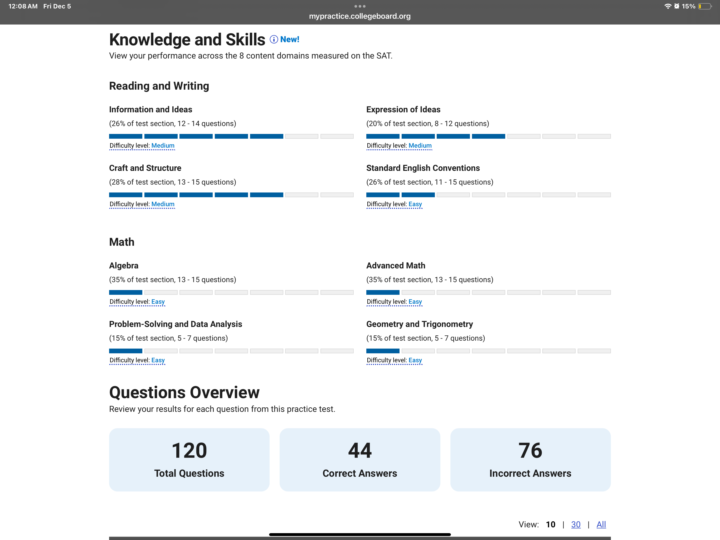The image size is (720, 540).
Task: Click the Total Questions 120 card
Action: (189, 459)
